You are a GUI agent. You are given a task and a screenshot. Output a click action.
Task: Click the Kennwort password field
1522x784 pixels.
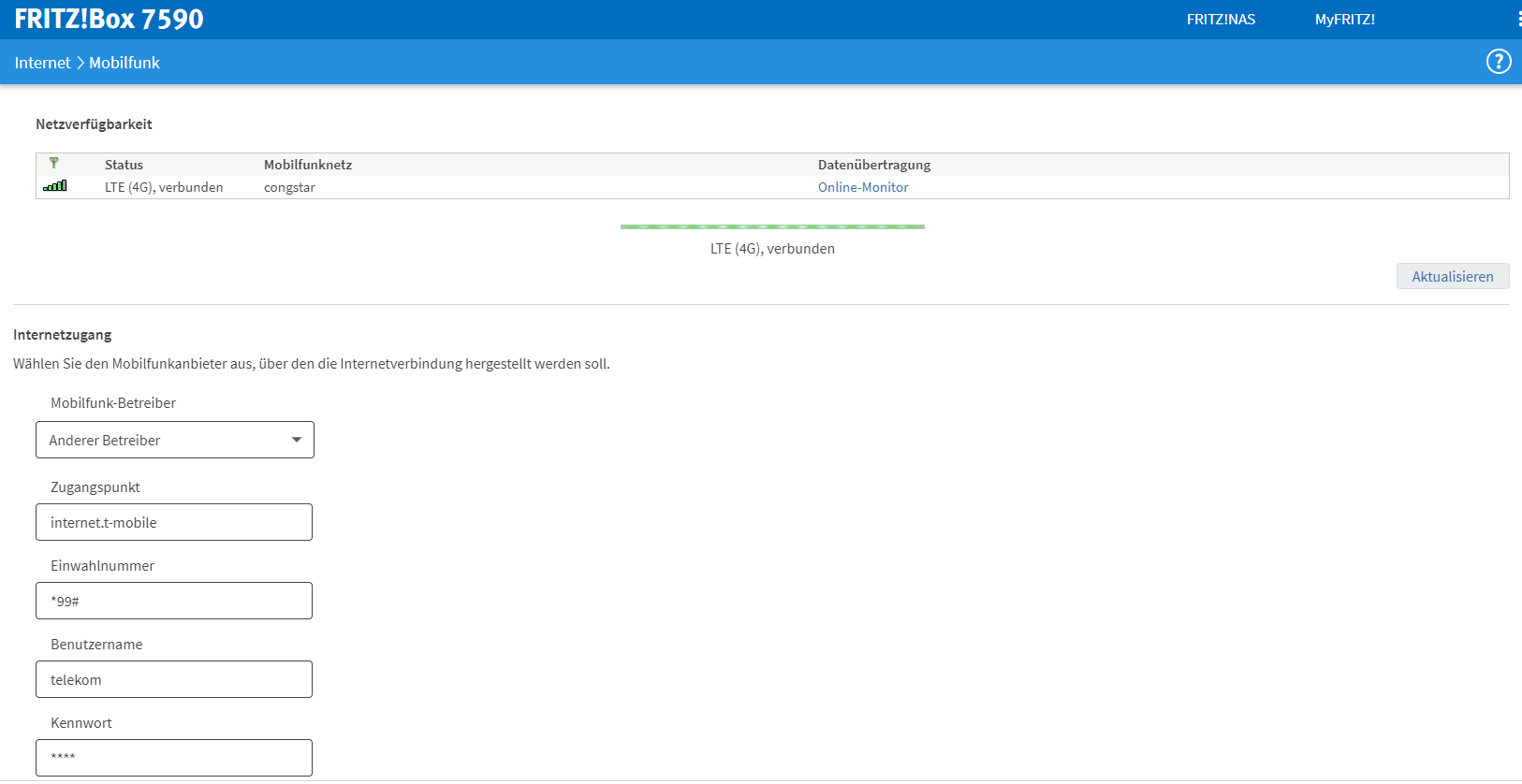coord(174,758)
